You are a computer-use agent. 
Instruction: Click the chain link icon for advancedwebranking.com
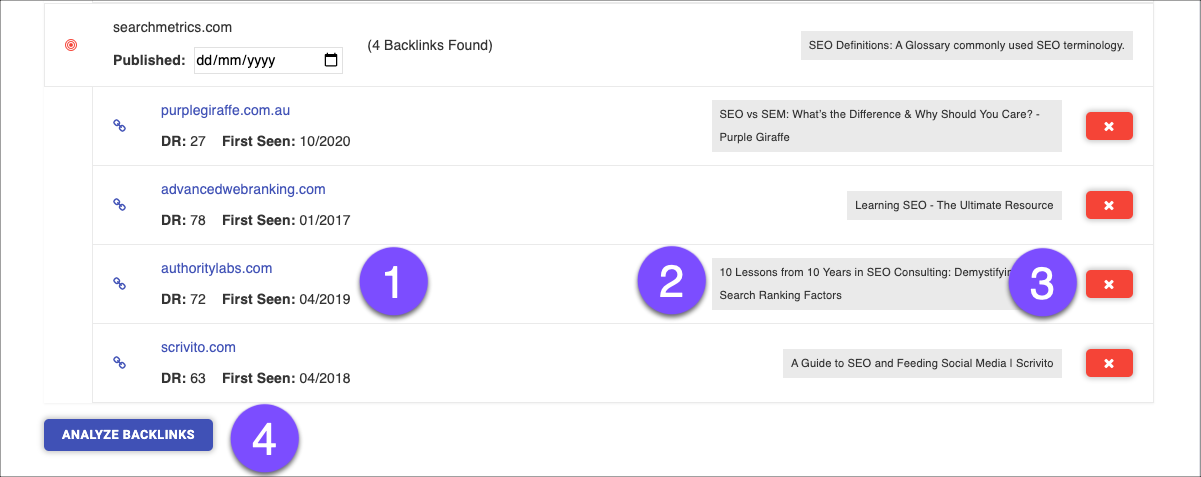click(x=119, y=205)
